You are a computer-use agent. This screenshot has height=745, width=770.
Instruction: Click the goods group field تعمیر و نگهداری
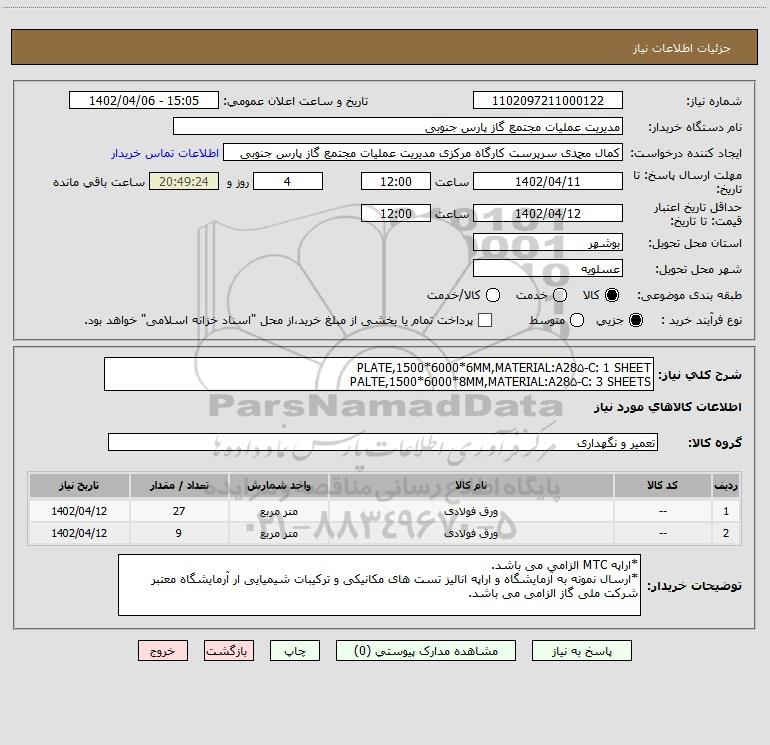[x=383, y=442]
